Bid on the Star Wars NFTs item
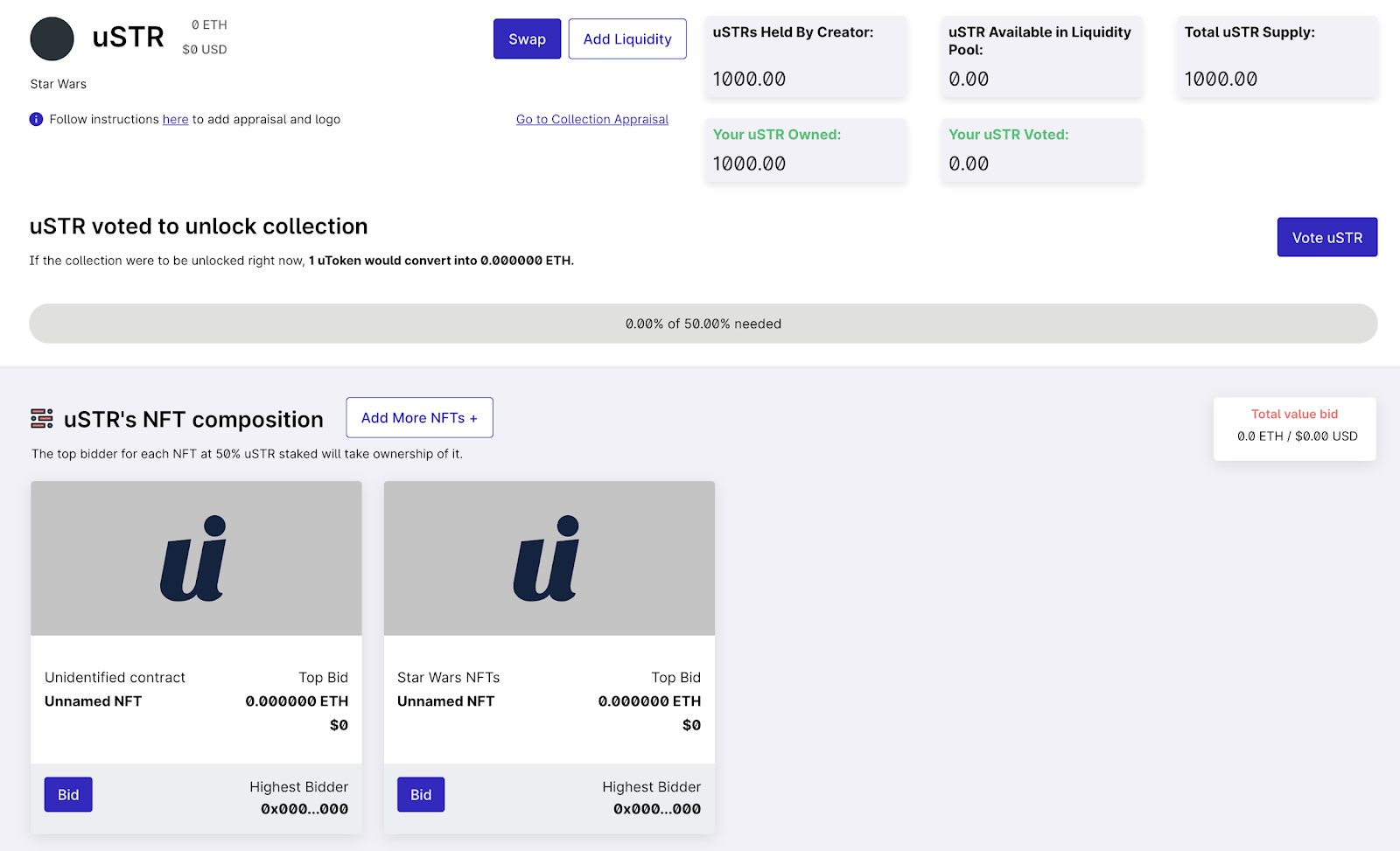Screen dimensions: 1400x851 pos(421,794)
